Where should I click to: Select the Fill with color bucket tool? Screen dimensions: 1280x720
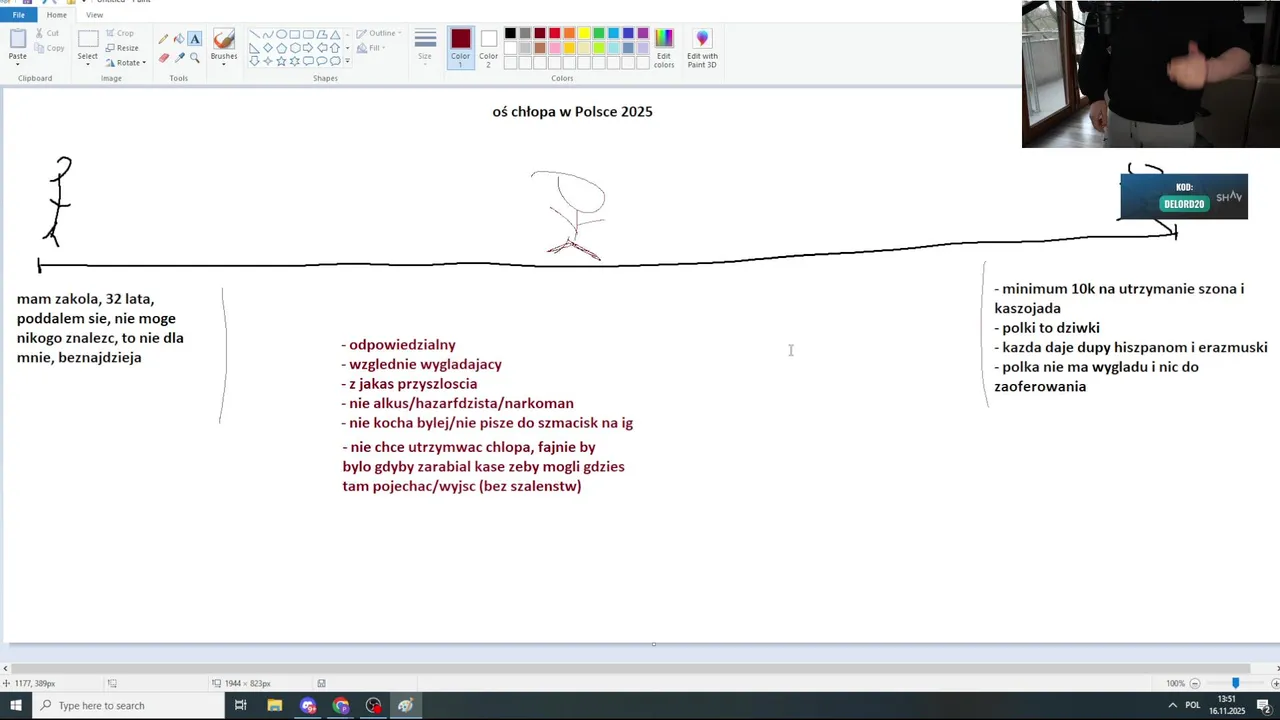click(x=179, y=39)
